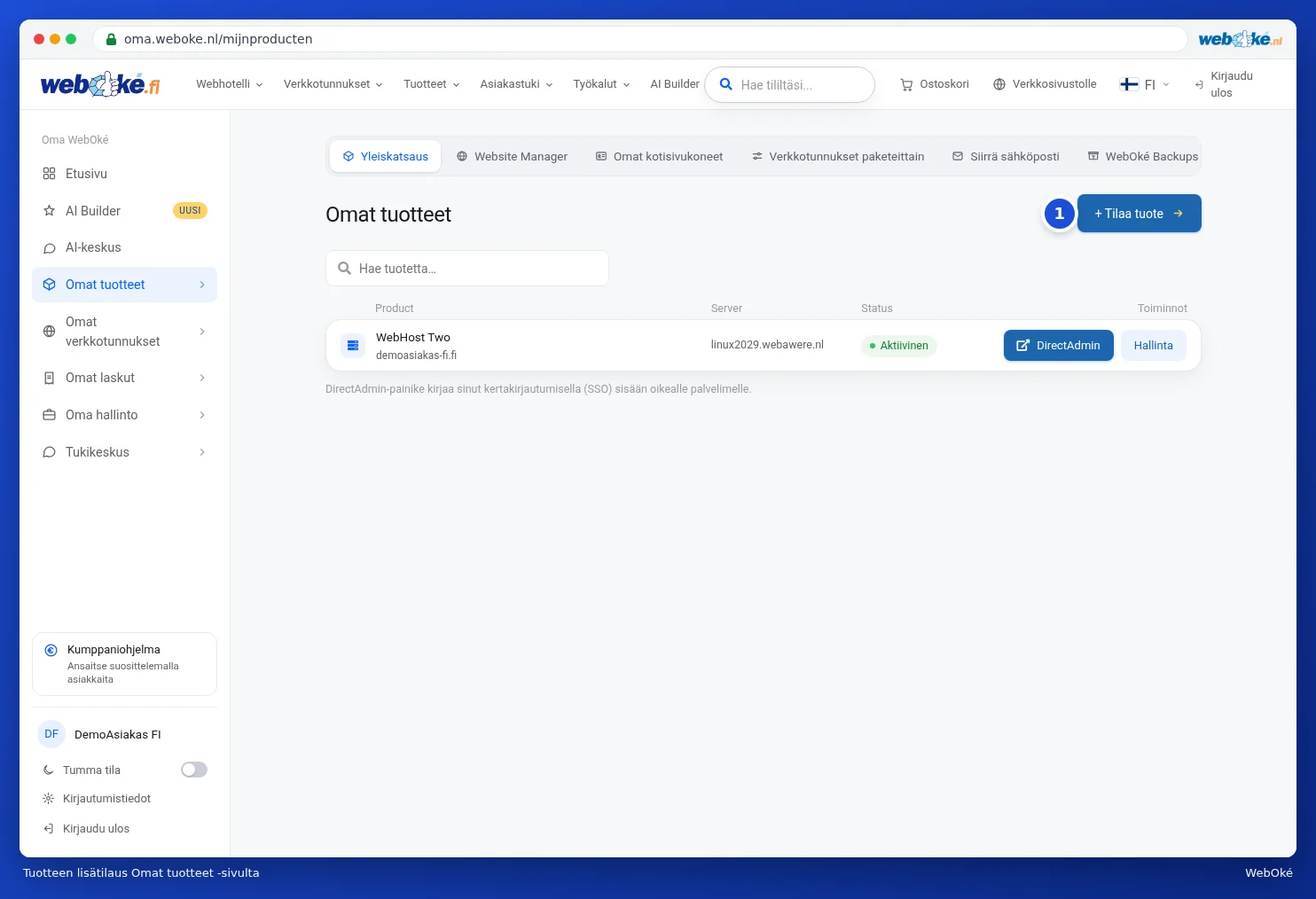
Task: Click the Ostoskori shopping cart icon
Action: click(x=906, y=85)
